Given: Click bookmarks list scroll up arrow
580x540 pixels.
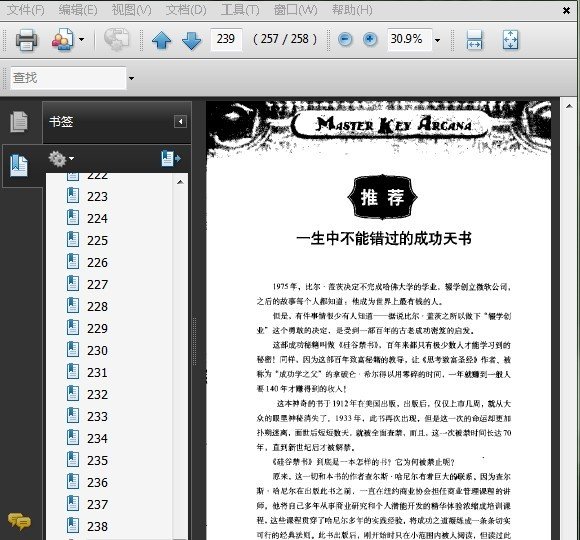Looking at the screenshot, I should [x=180, y=182].
